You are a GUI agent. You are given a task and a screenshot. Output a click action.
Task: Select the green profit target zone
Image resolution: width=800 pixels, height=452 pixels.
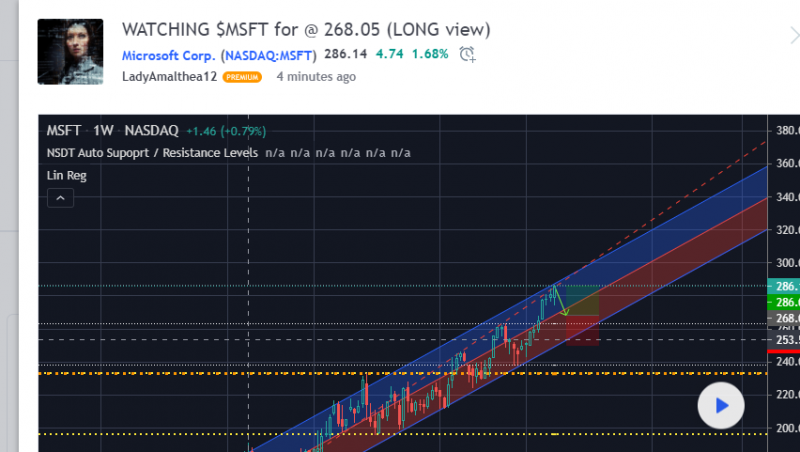tap(583, 301)
